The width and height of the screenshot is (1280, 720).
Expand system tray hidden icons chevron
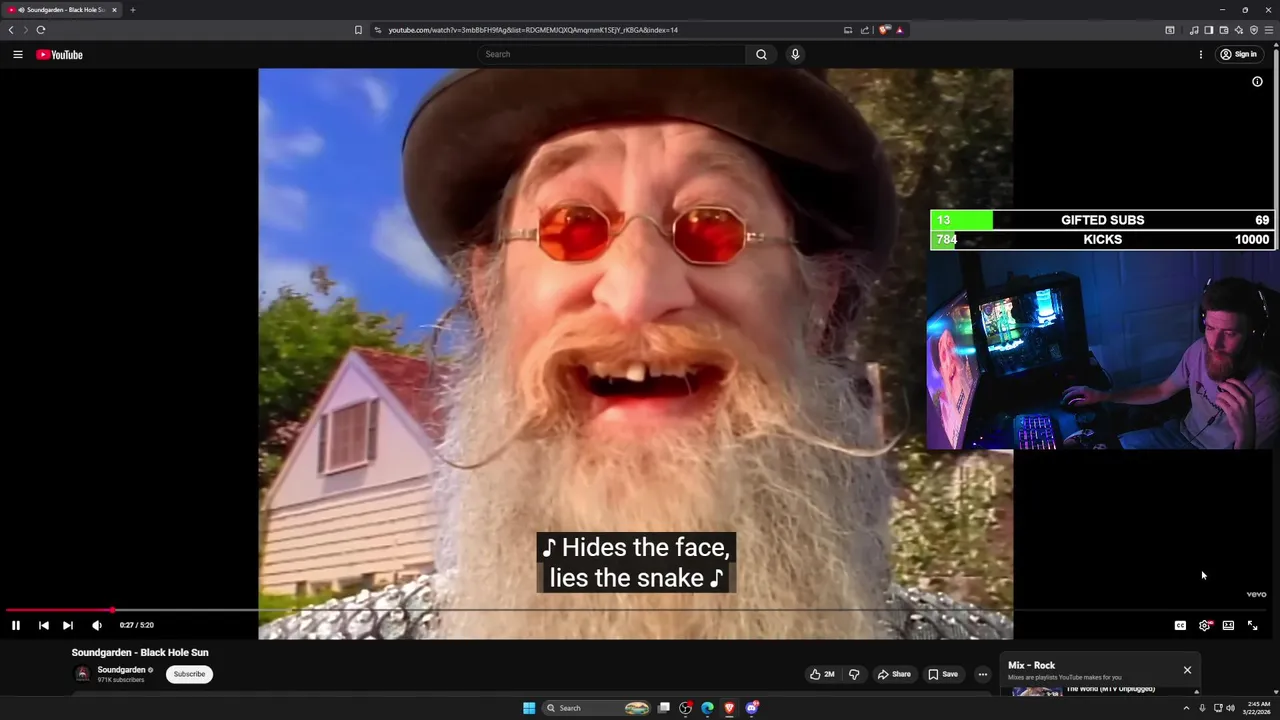1187,708
